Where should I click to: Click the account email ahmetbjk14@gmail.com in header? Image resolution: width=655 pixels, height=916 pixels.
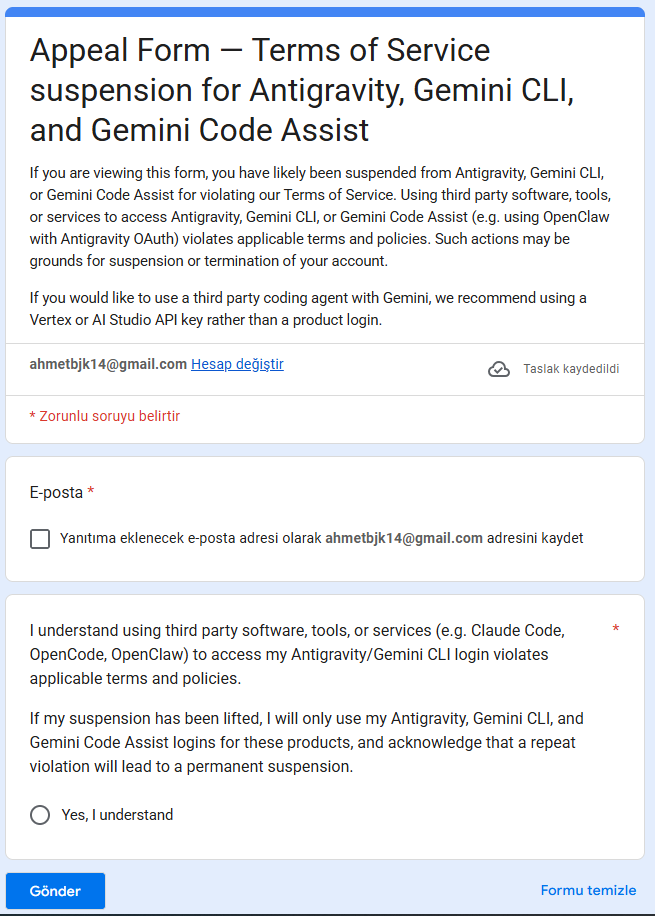click(x=108, y=364)
